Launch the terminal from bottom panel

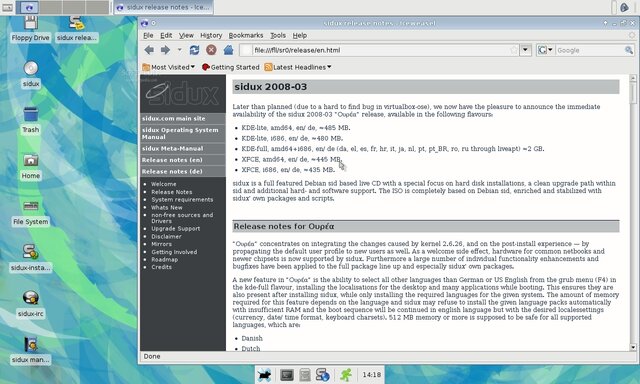pos(287,375)
